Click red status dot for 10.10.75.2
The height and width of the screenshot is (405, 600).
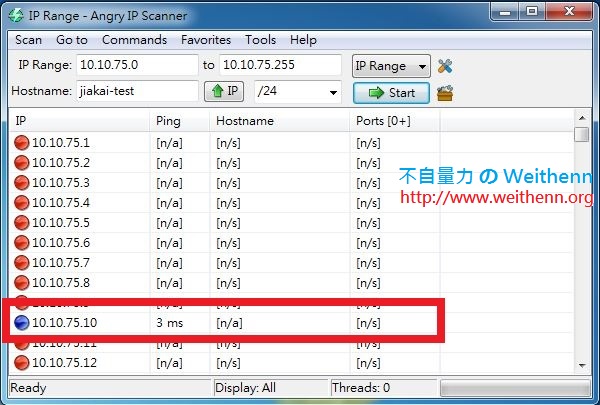[21, 163]
